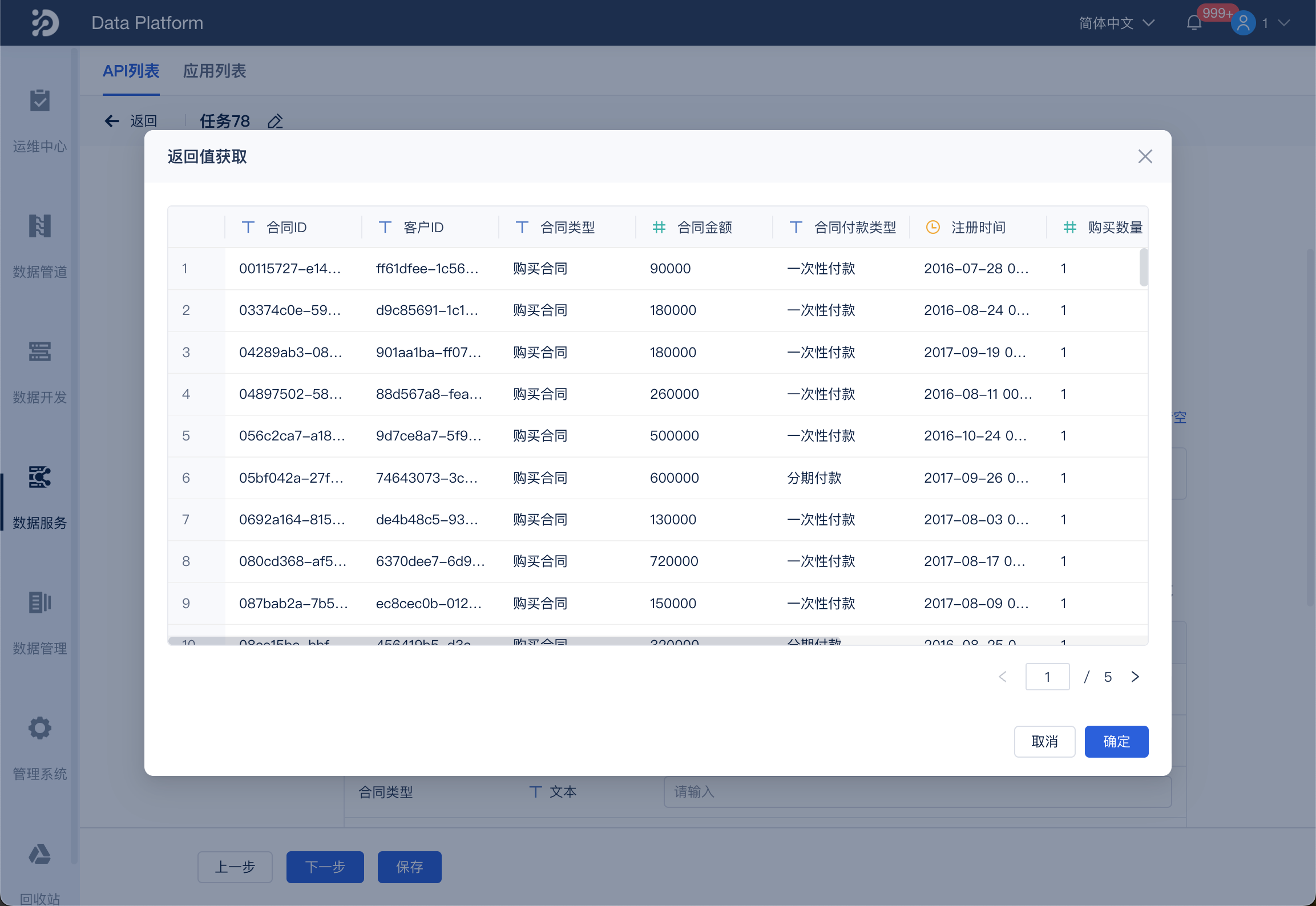Click the Data Platform logo icon
This screenshot has height=906, width=1316.
[45, 23]
